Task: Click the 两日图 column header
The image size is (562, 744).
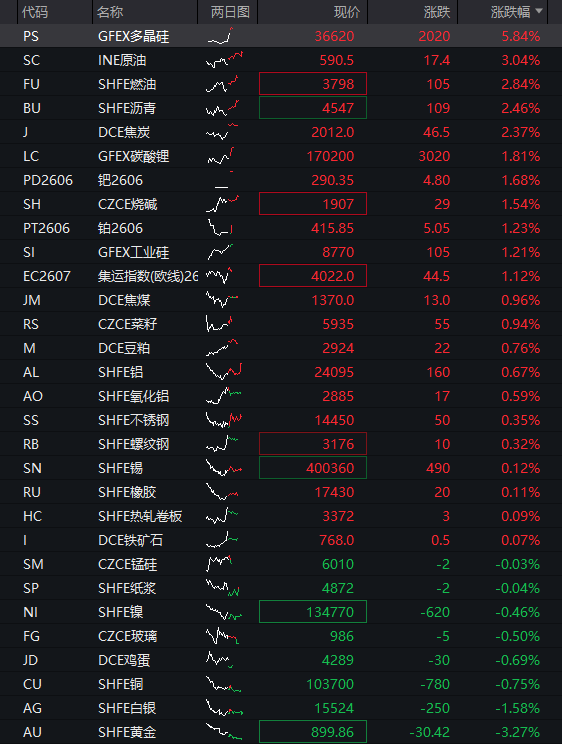Action: point(230,12)
